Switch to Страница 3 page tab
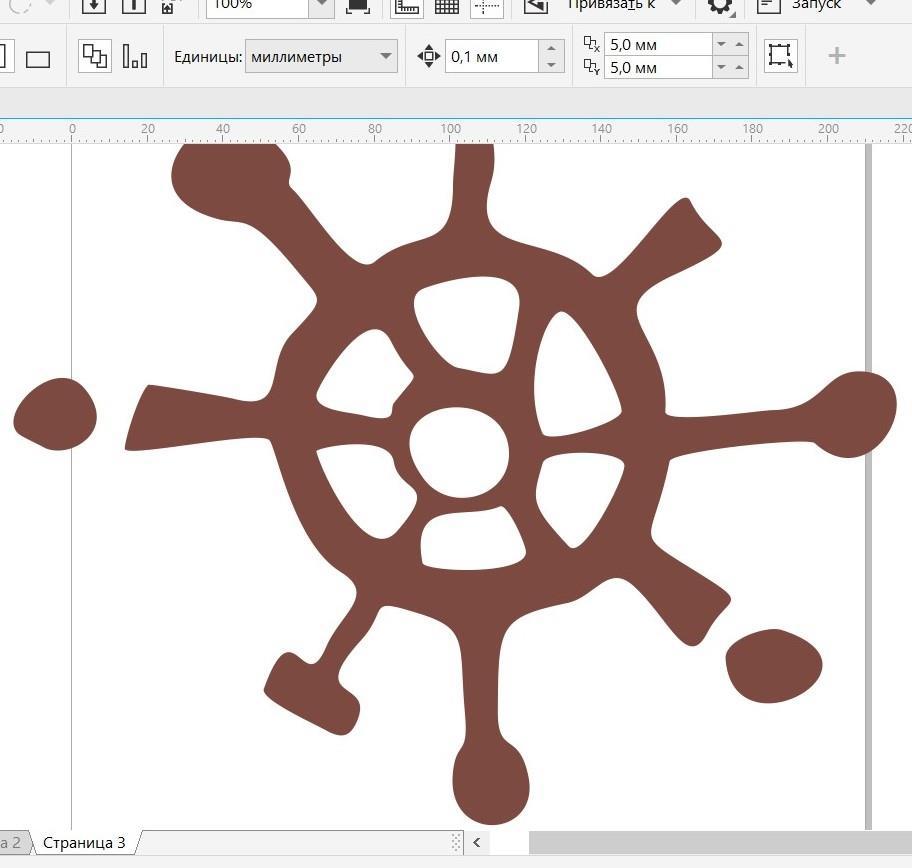 tap(85, 842)
